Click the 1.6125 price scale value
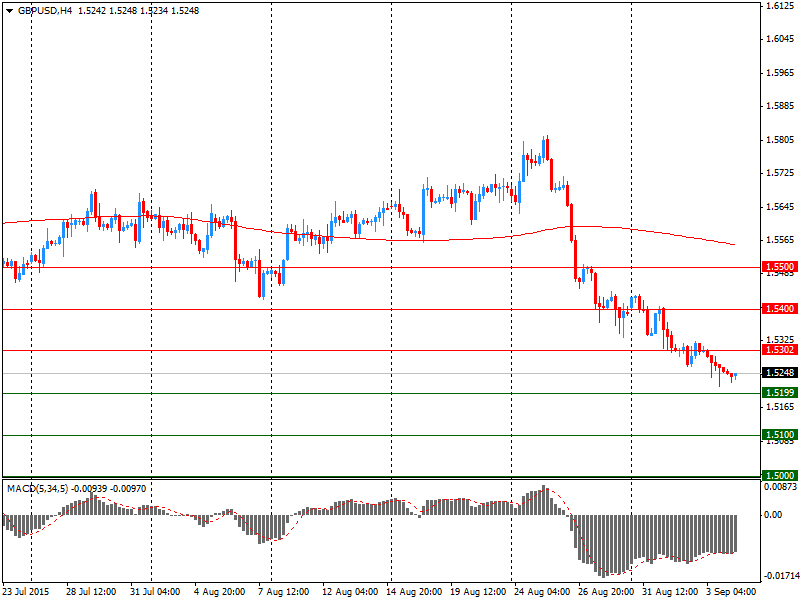The height and width of the screenshot is (600, 800). coord(780,6)
